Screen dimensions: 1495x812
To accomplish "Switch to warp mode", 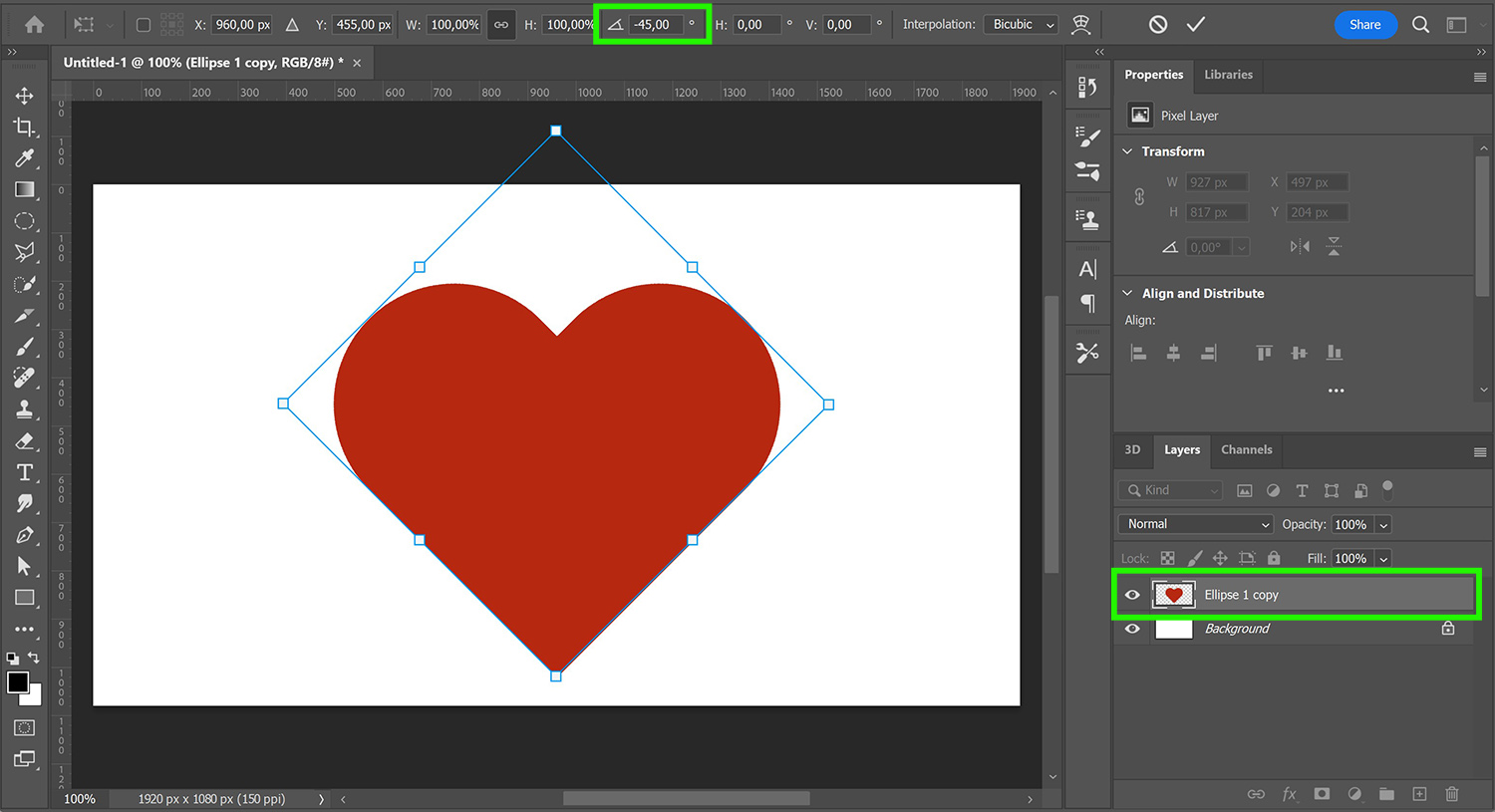I will click(1080, 24).
